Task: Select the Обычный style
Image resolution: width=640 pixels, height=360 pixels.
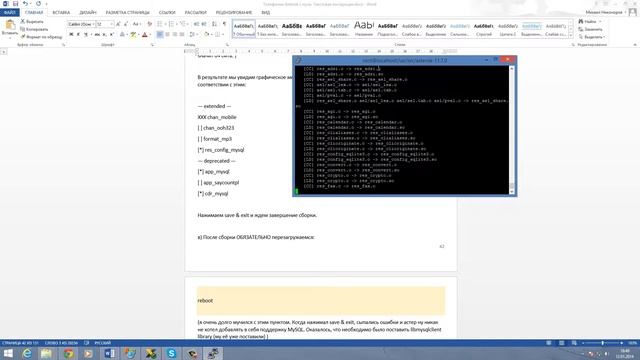Action: pyautogui.click(x=244, y=29)
